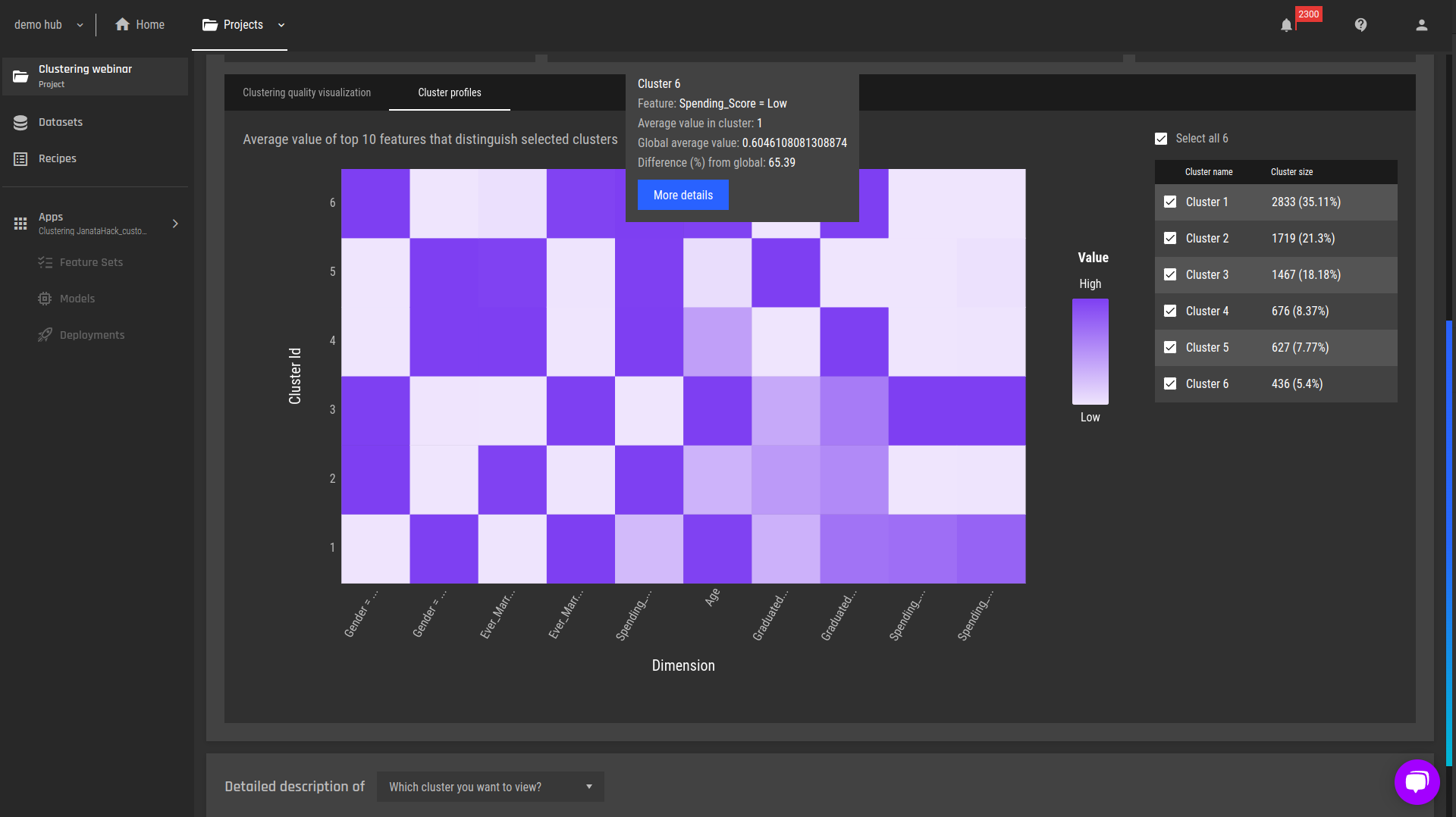Open the user account icon

coord(1421,25)
